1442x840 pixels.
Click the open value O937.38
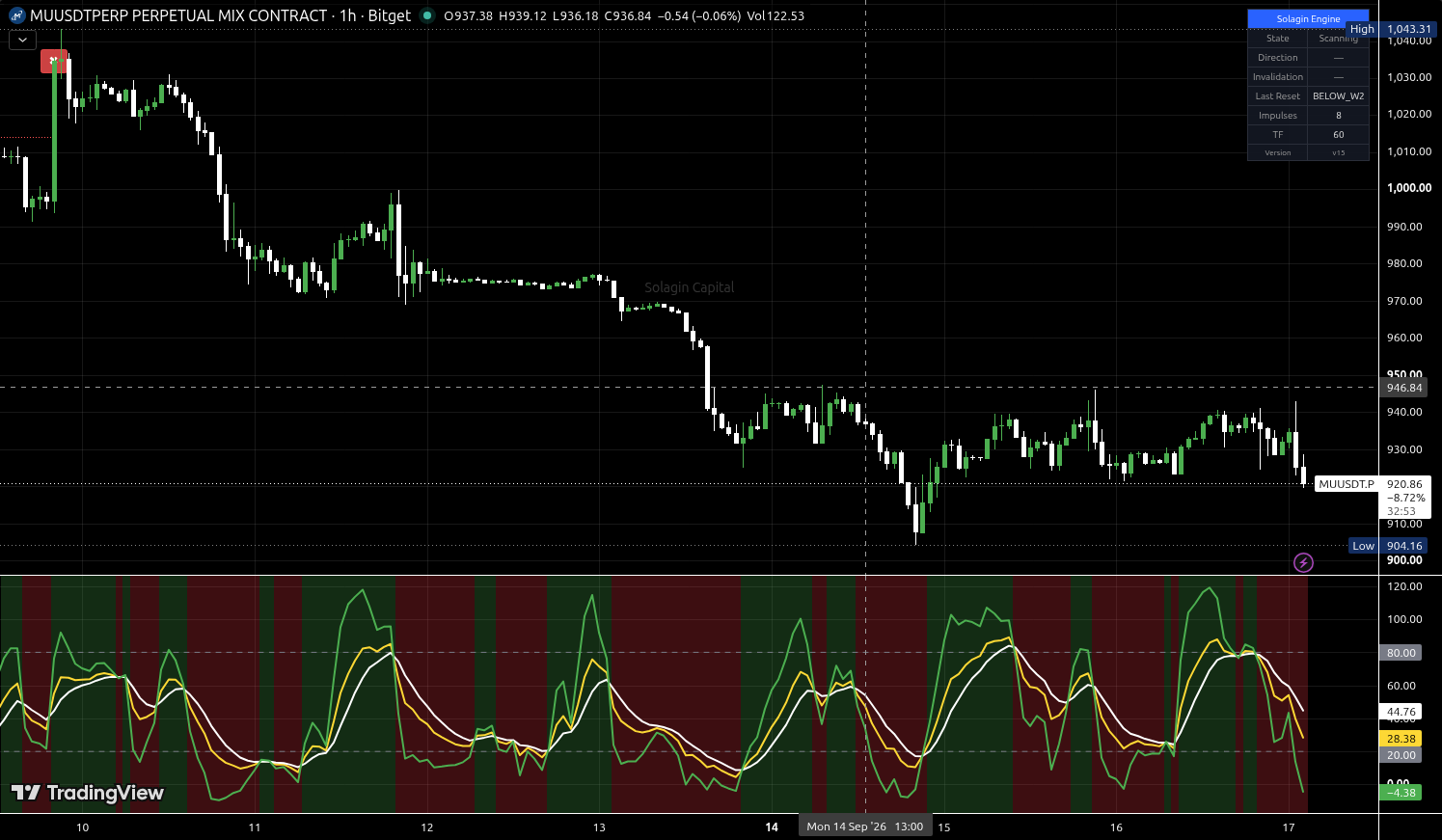click(x=468, y=15)
